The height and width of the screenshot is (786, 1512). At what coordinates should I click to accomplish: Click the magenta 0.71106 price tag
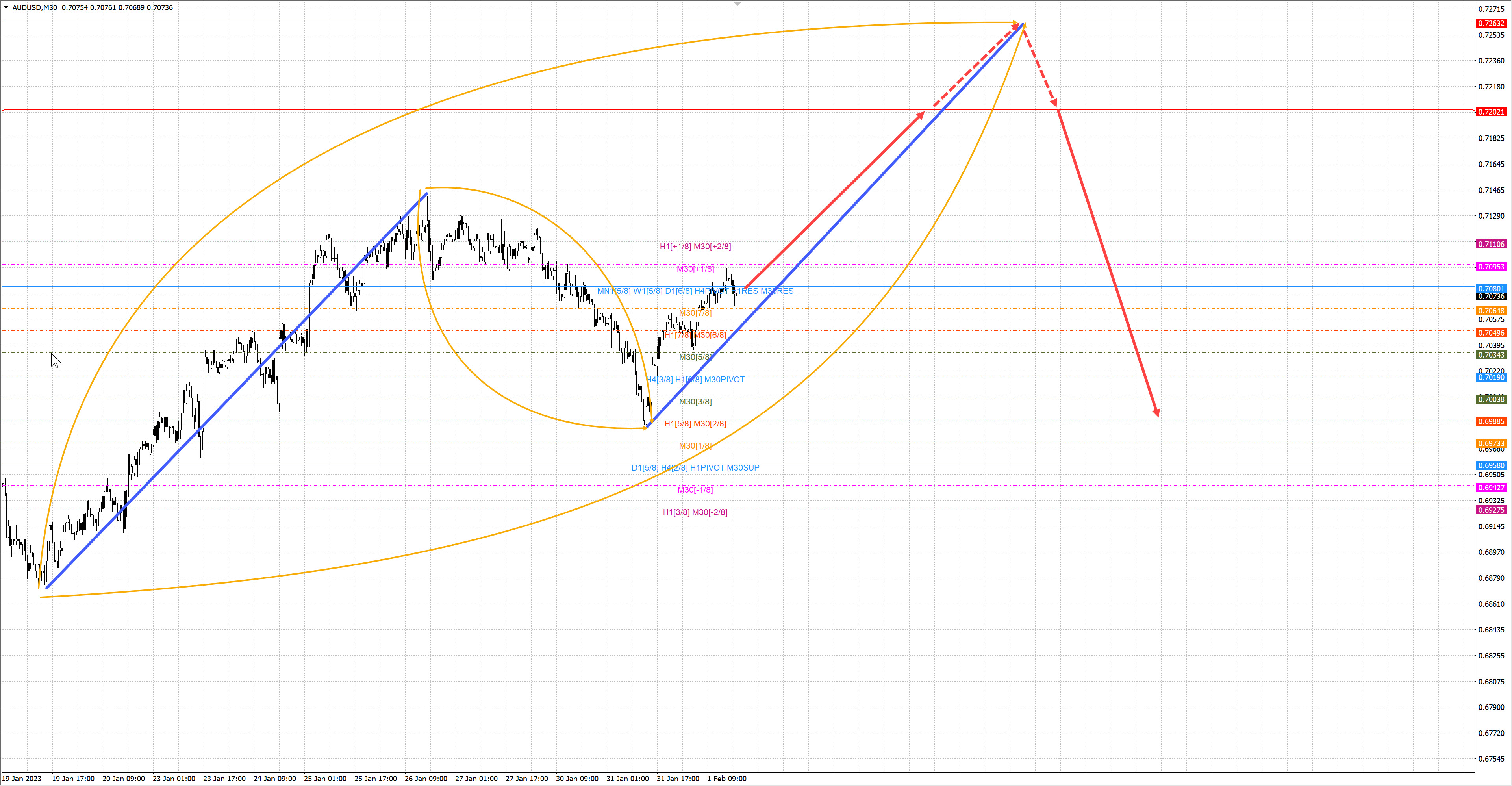click(1491, 244)
